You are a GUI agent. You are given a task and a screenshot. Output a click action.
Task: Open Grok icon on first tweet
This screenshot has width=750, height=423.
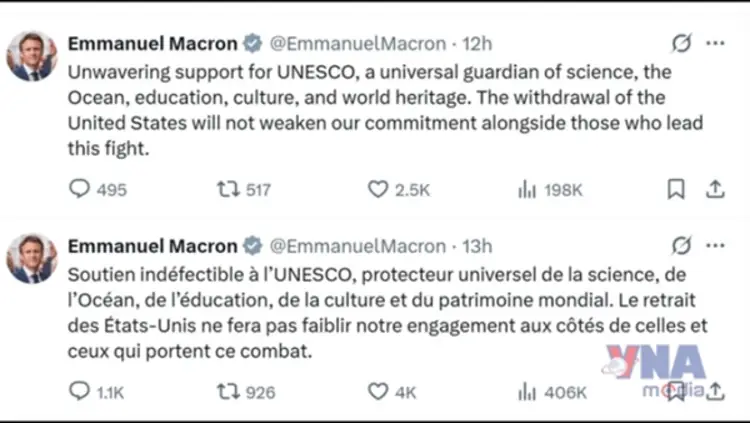click(682, 44)
